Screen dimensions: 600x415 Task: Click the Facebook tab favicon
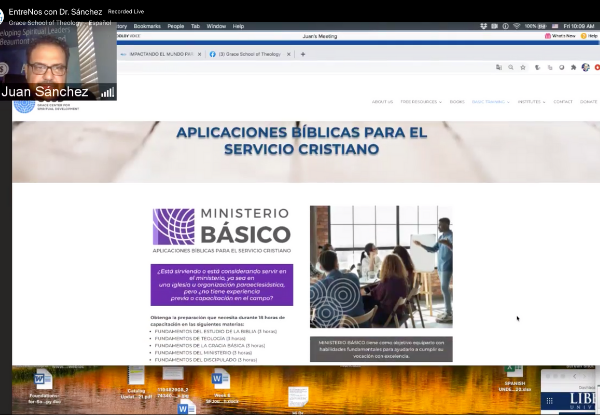[213, 54]
